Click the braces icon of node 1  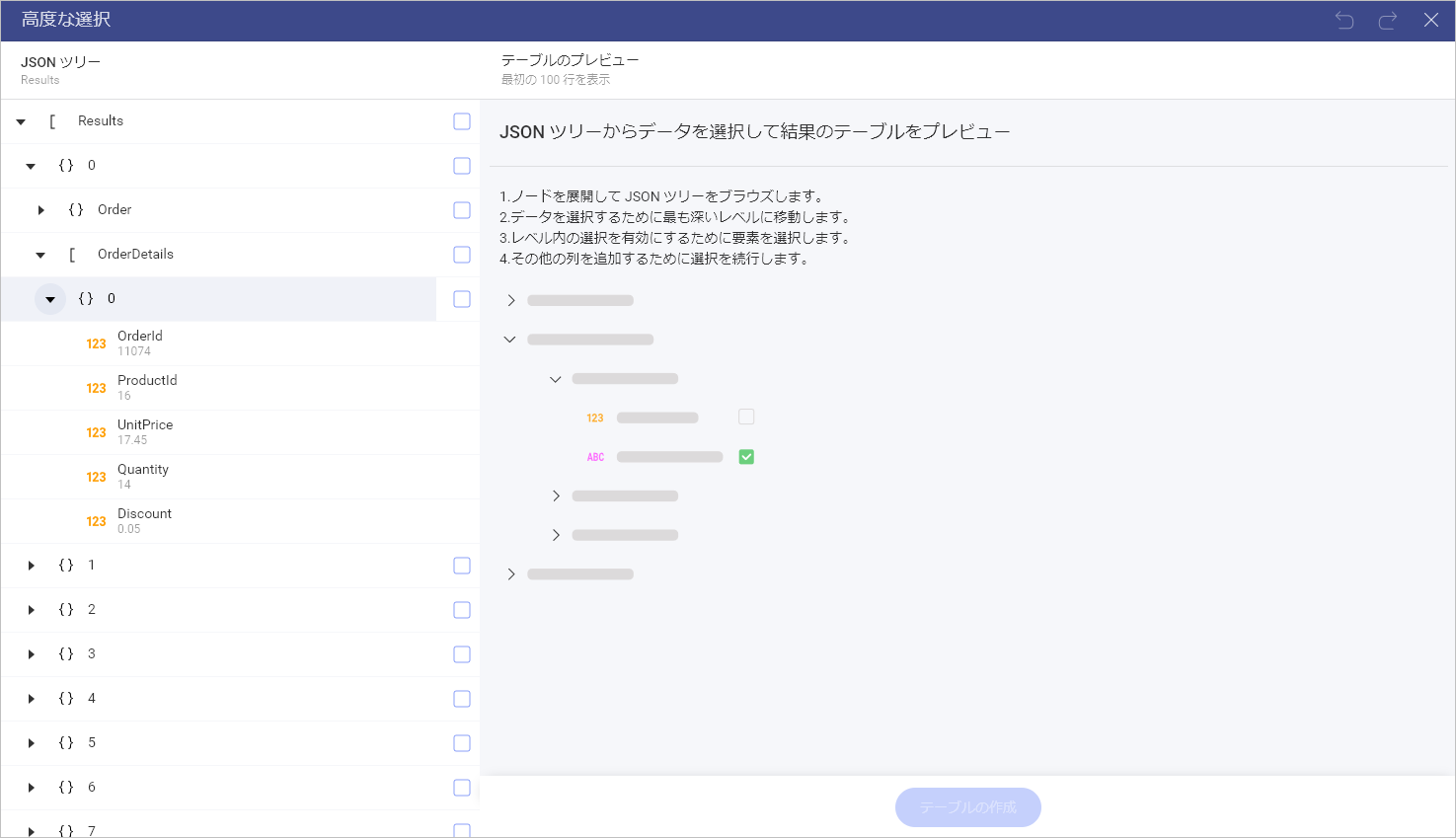[66, 566]
